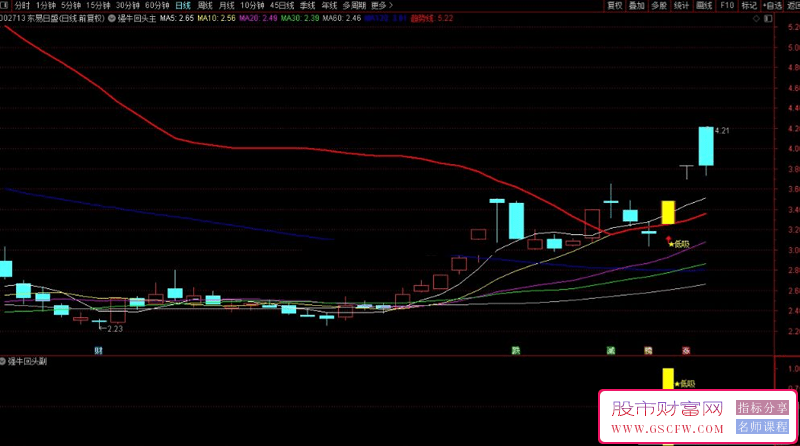Click the 财 event marker on timeline

tap(98, 350)
